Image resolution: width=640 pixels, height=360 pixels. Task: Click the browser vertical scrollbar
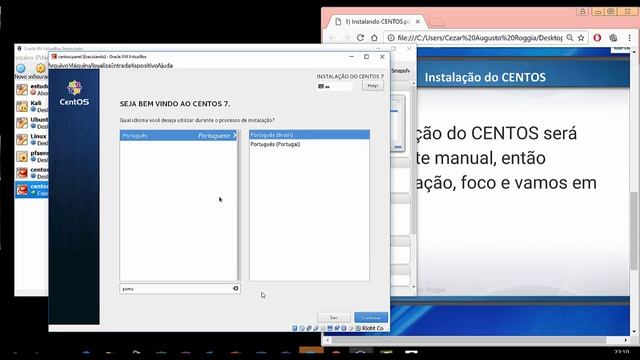pos(634,231)
